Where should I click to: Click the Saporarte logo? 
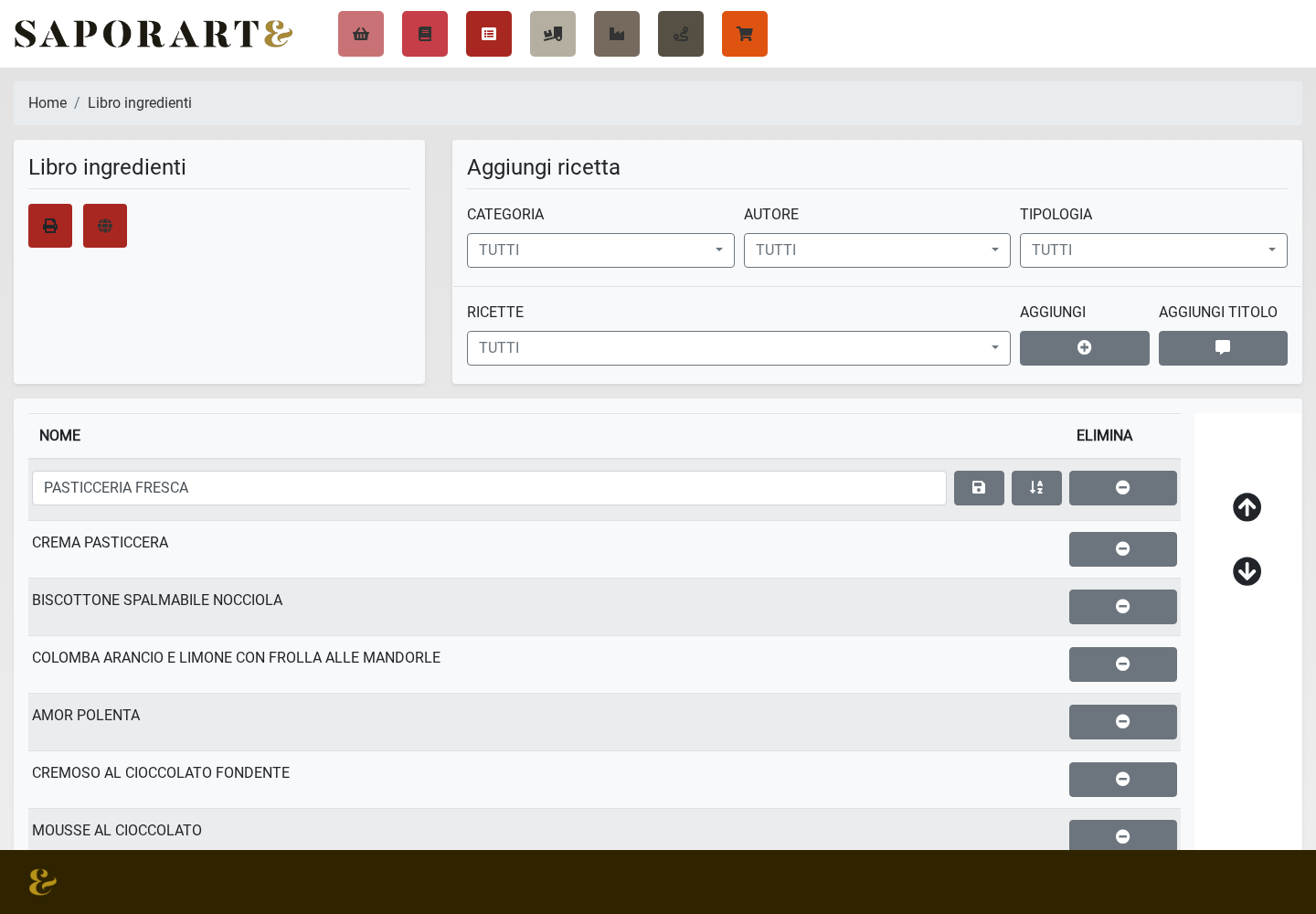coord(154,34)
